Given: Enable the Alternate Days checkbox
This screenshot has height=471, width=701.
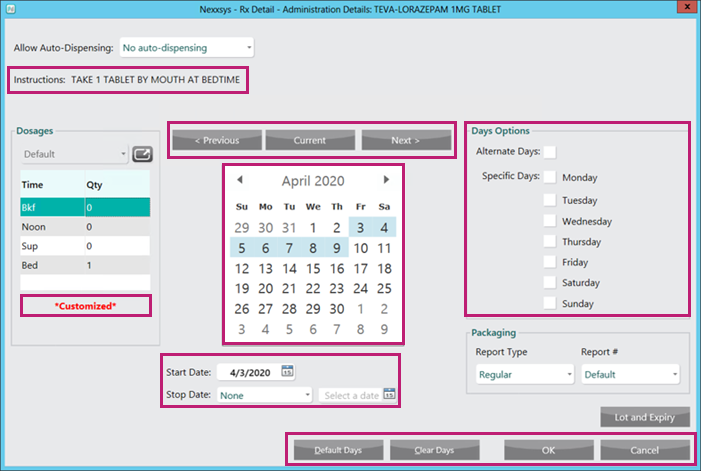Looking at the screenshot, I should (549, 152).
